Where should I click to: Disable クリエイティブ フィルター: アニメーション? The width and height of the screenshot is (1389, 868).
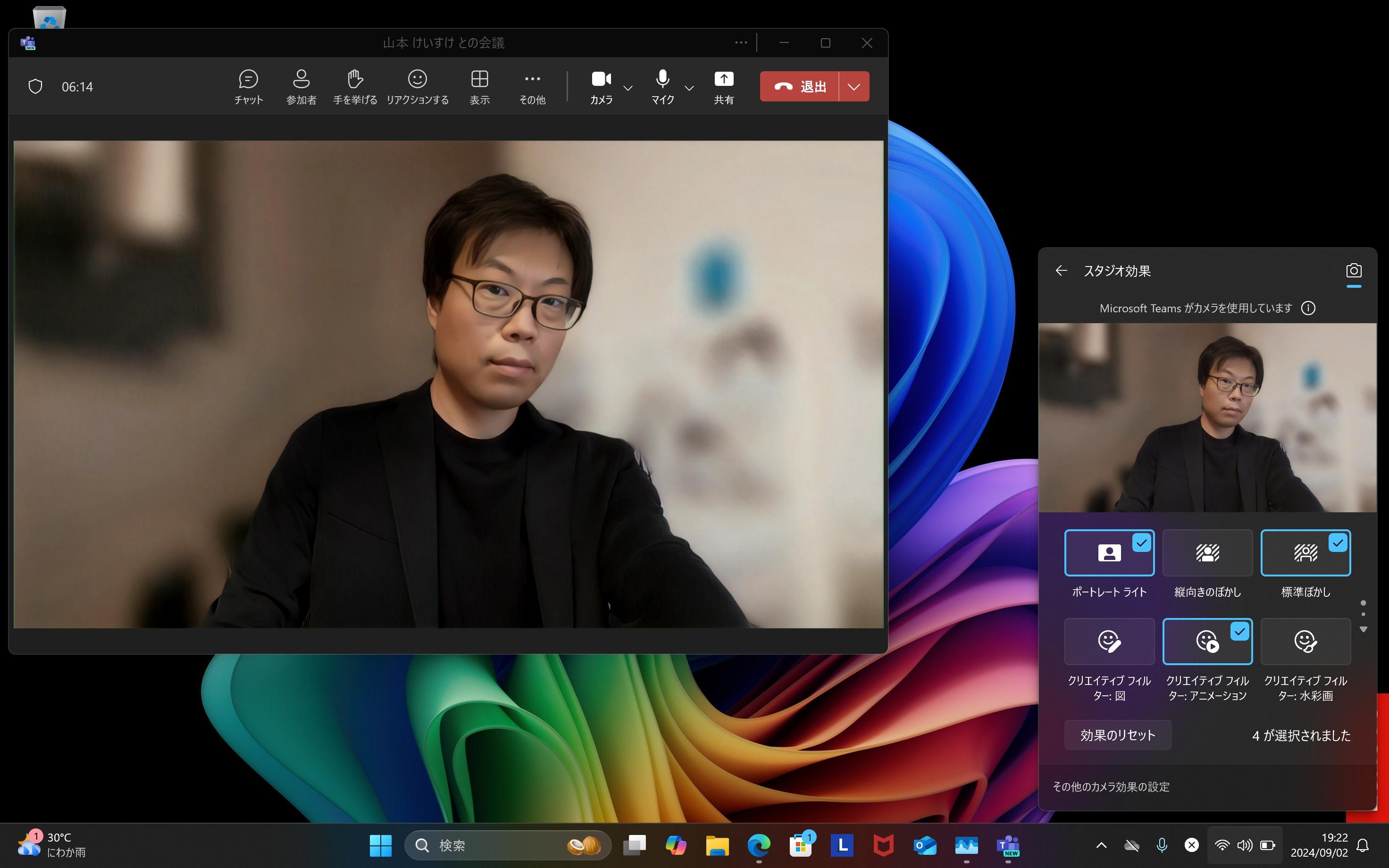1207,641
